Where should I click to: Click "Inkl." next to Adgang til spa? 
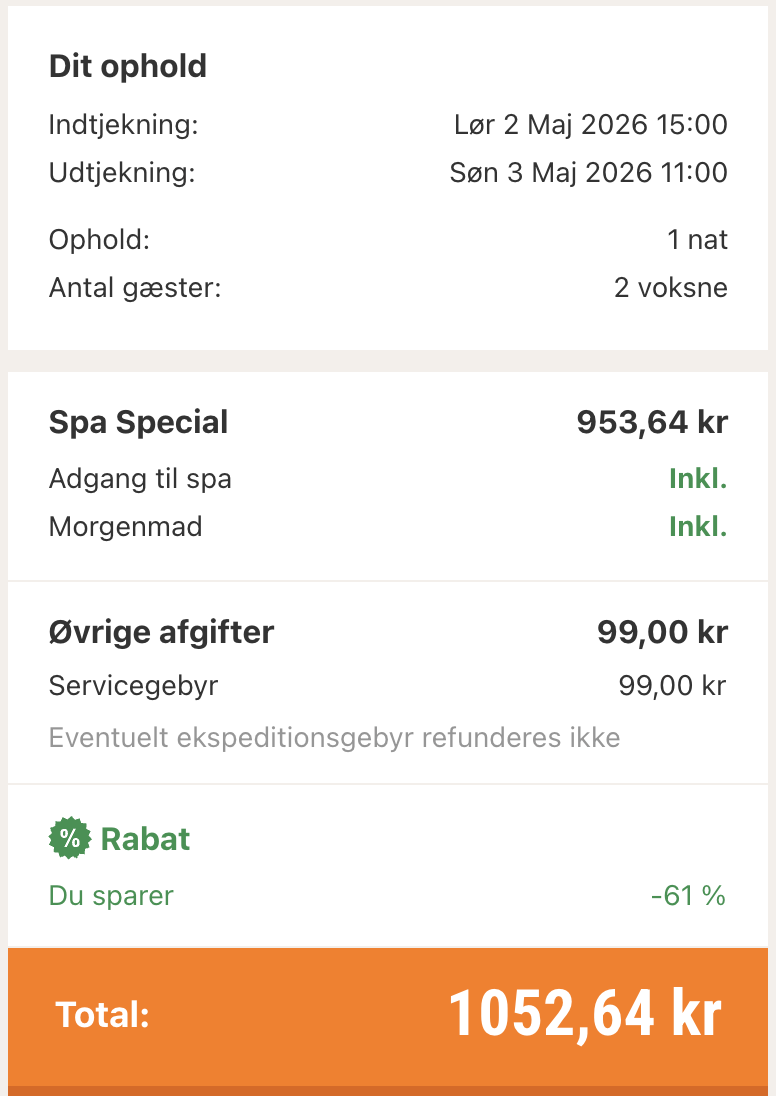tap(698, 479)
